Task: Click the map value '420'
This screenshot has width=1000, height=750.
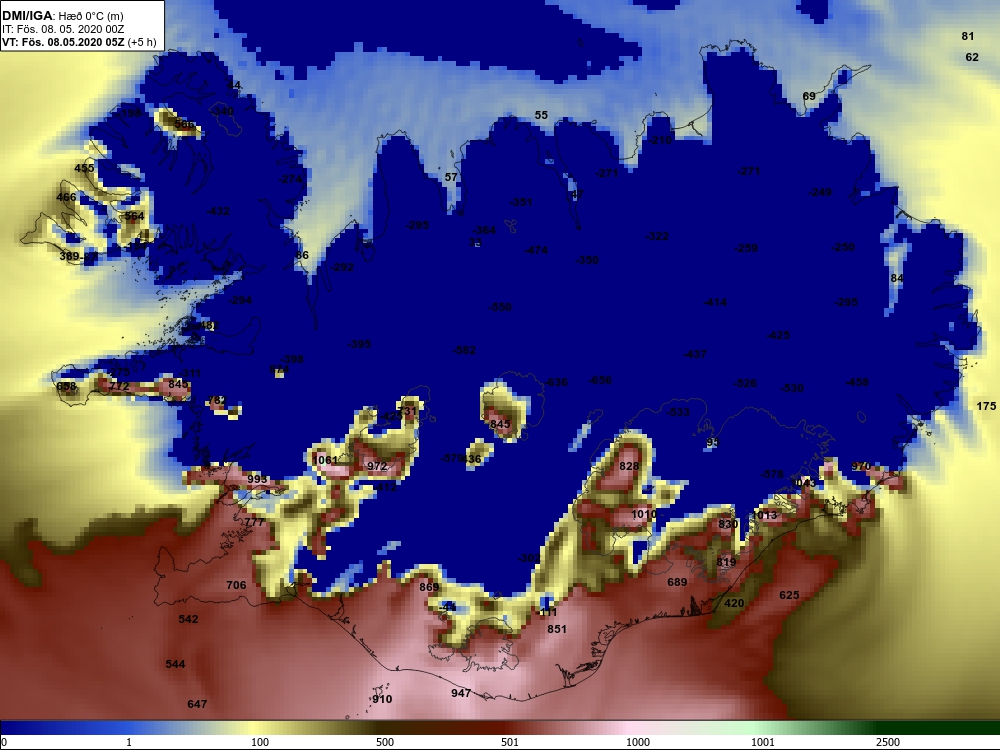Action: pyautogui.click(x=734, y=603)
